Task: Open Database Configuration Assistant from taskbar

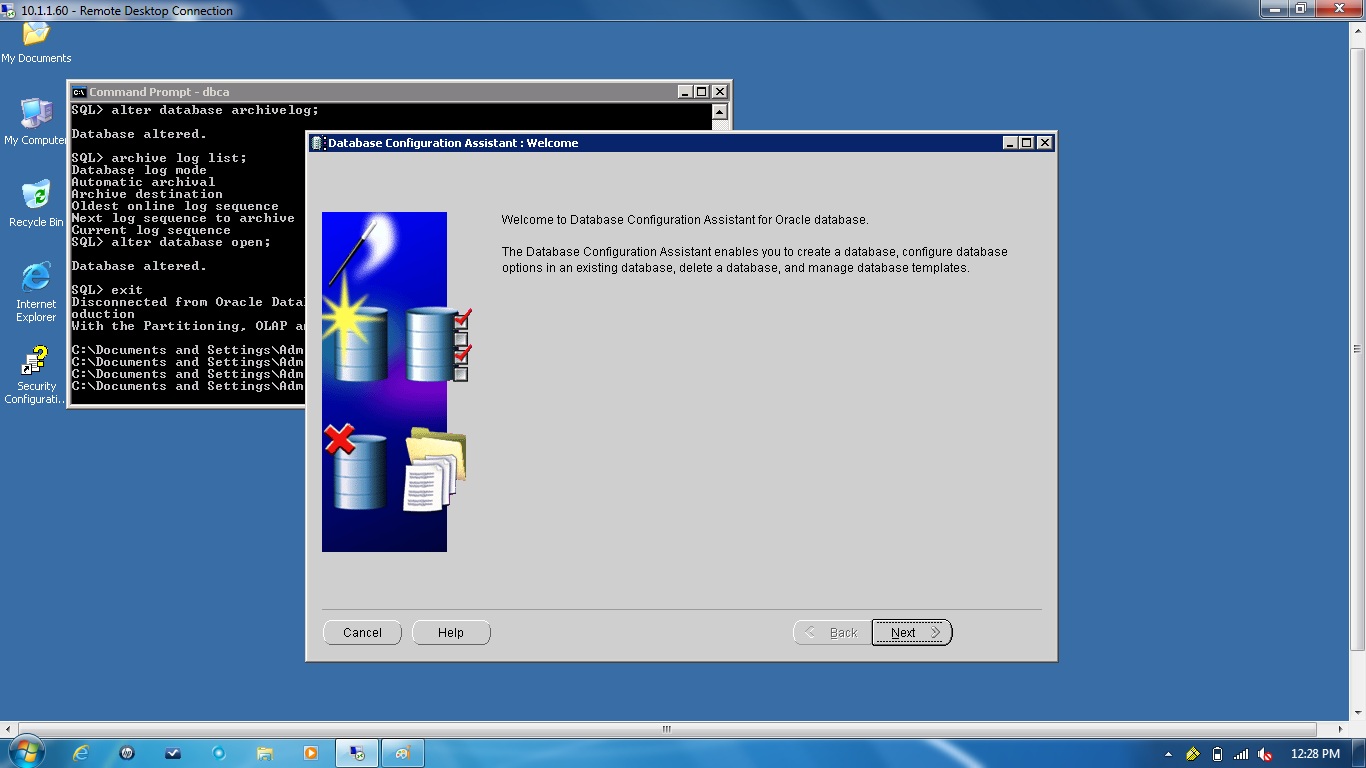Action: 402,752
